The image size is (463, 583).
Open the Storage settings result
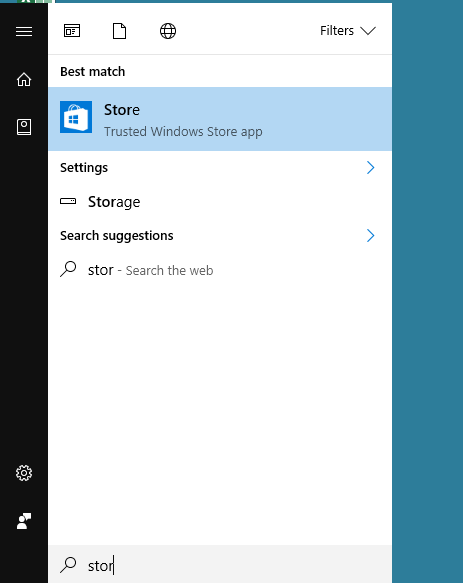220,202
